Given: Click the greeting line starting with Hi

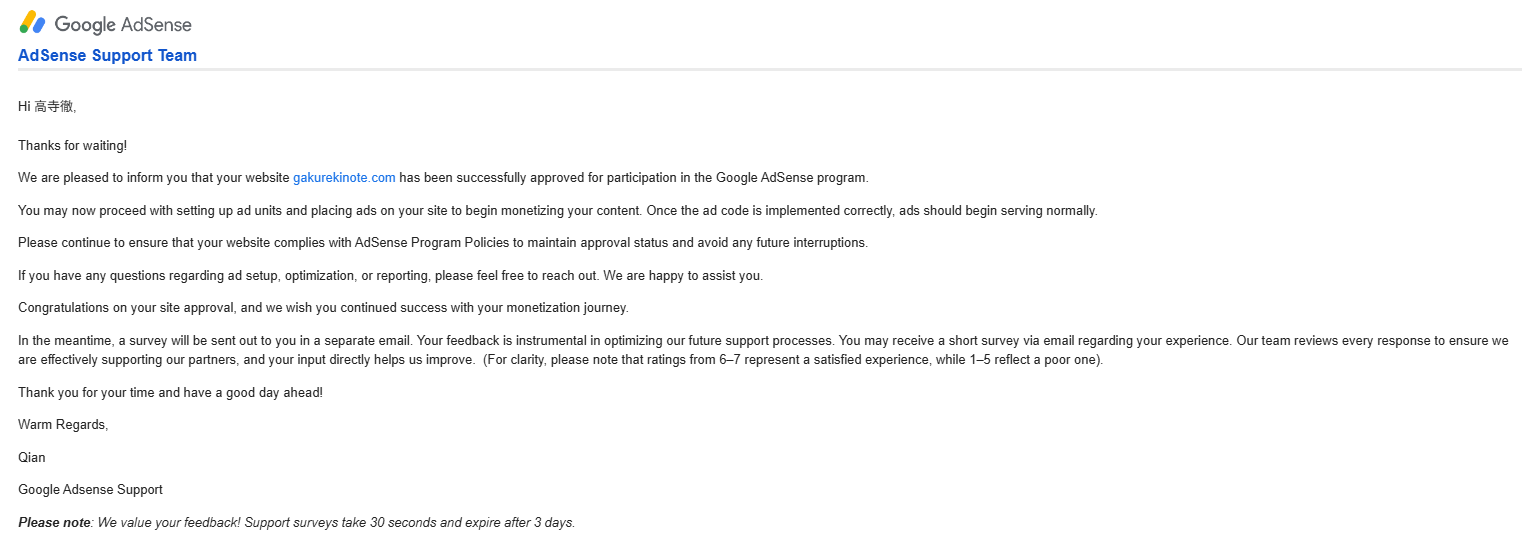Looking at the screenshot, I should (x=47, y=106).
